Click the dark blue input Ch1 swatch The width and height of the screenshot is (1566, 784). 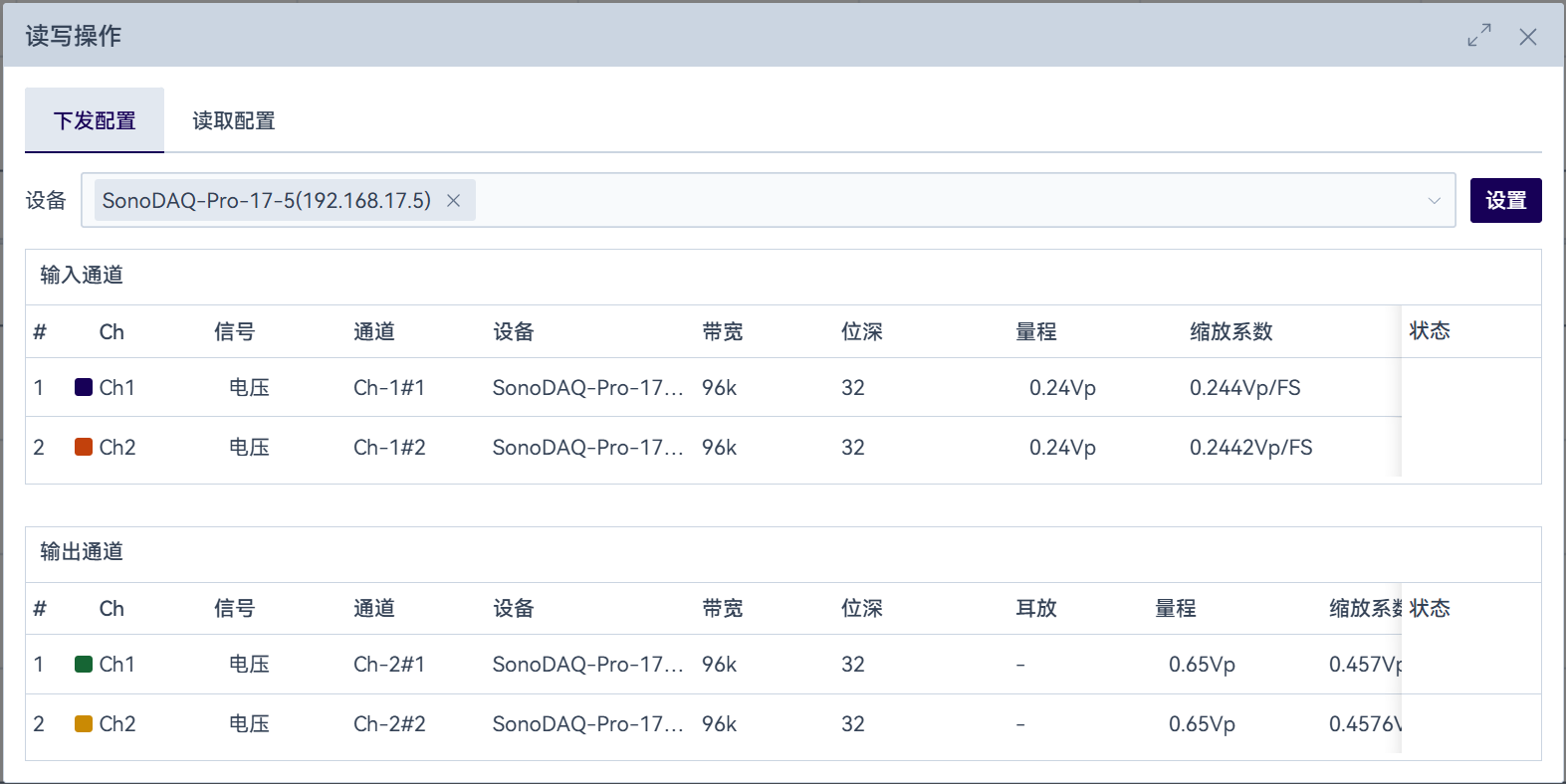click(84, 387)
